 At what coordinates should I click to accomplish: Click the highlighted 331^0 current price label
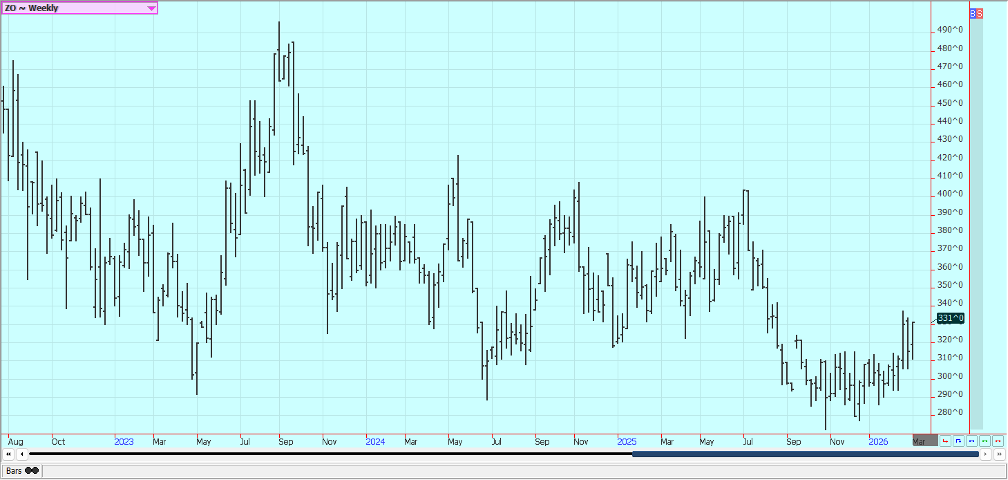950,319
